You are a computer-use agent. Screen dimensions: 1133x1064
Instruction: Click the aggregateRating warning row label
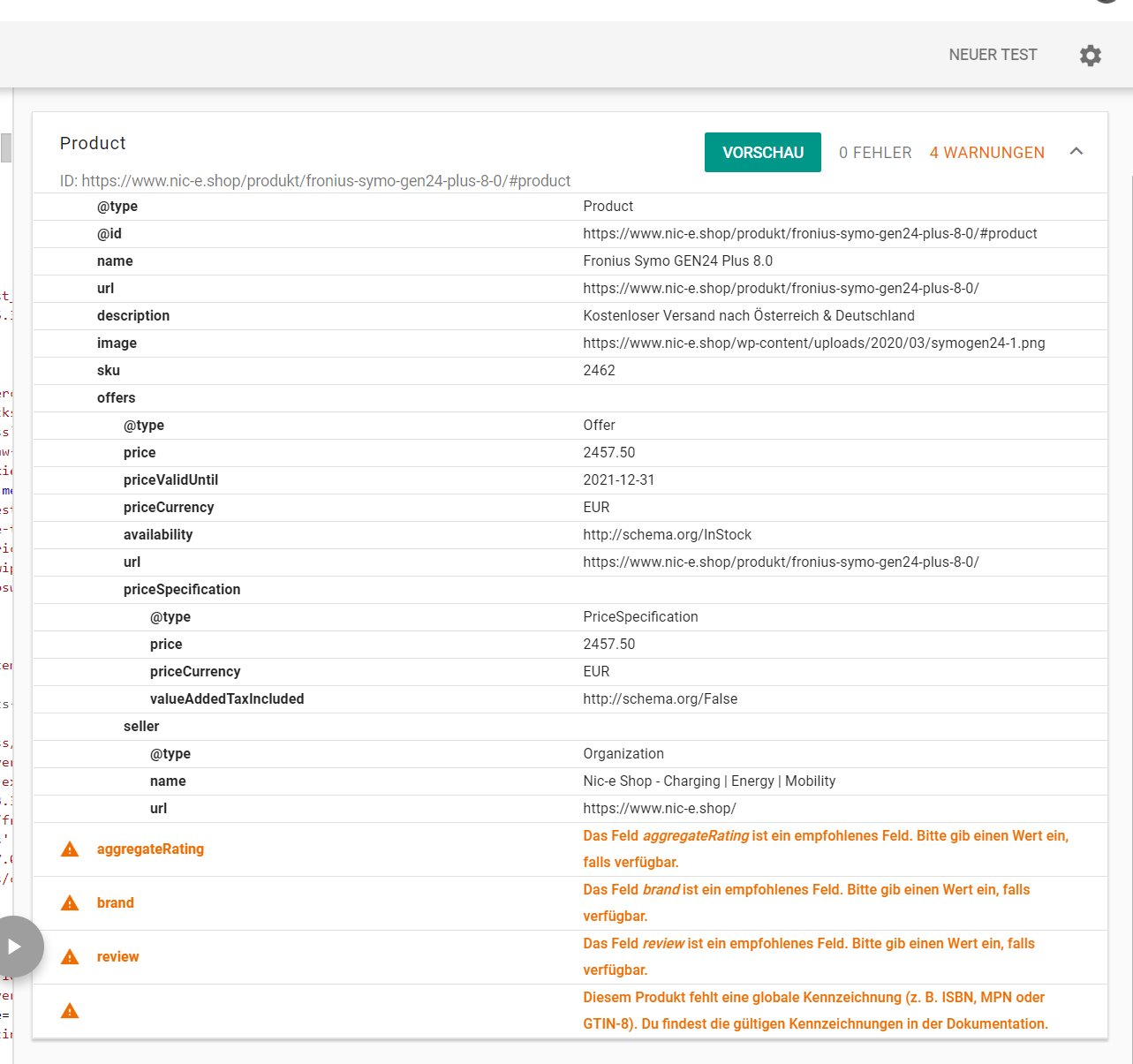pyautogui.click(x=150, y=849)
